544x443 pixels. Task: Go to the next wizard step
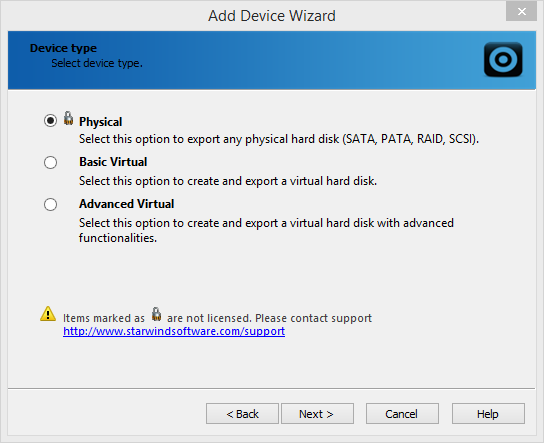pos(317,414)
